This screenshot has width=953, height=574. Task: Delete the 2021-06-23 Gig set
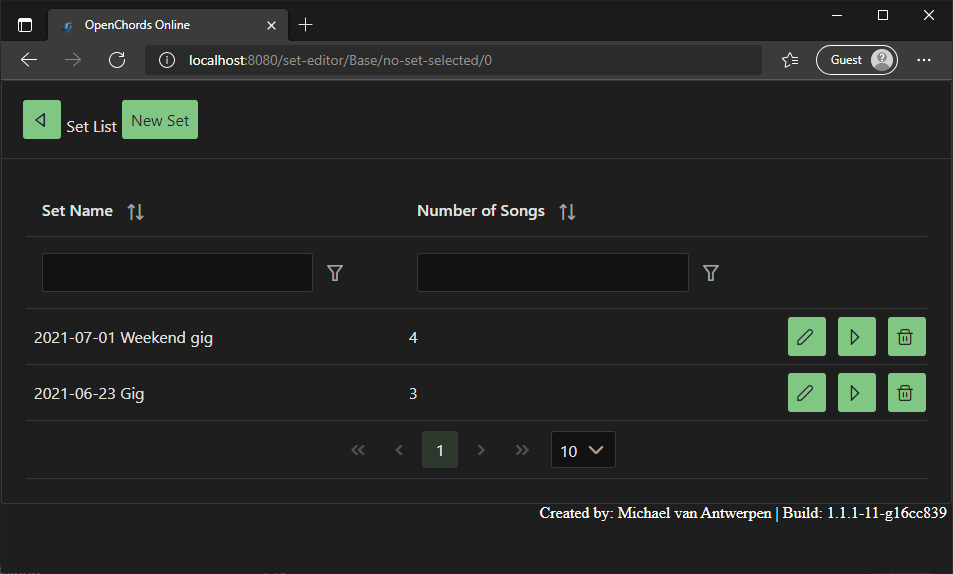[906, 393]
